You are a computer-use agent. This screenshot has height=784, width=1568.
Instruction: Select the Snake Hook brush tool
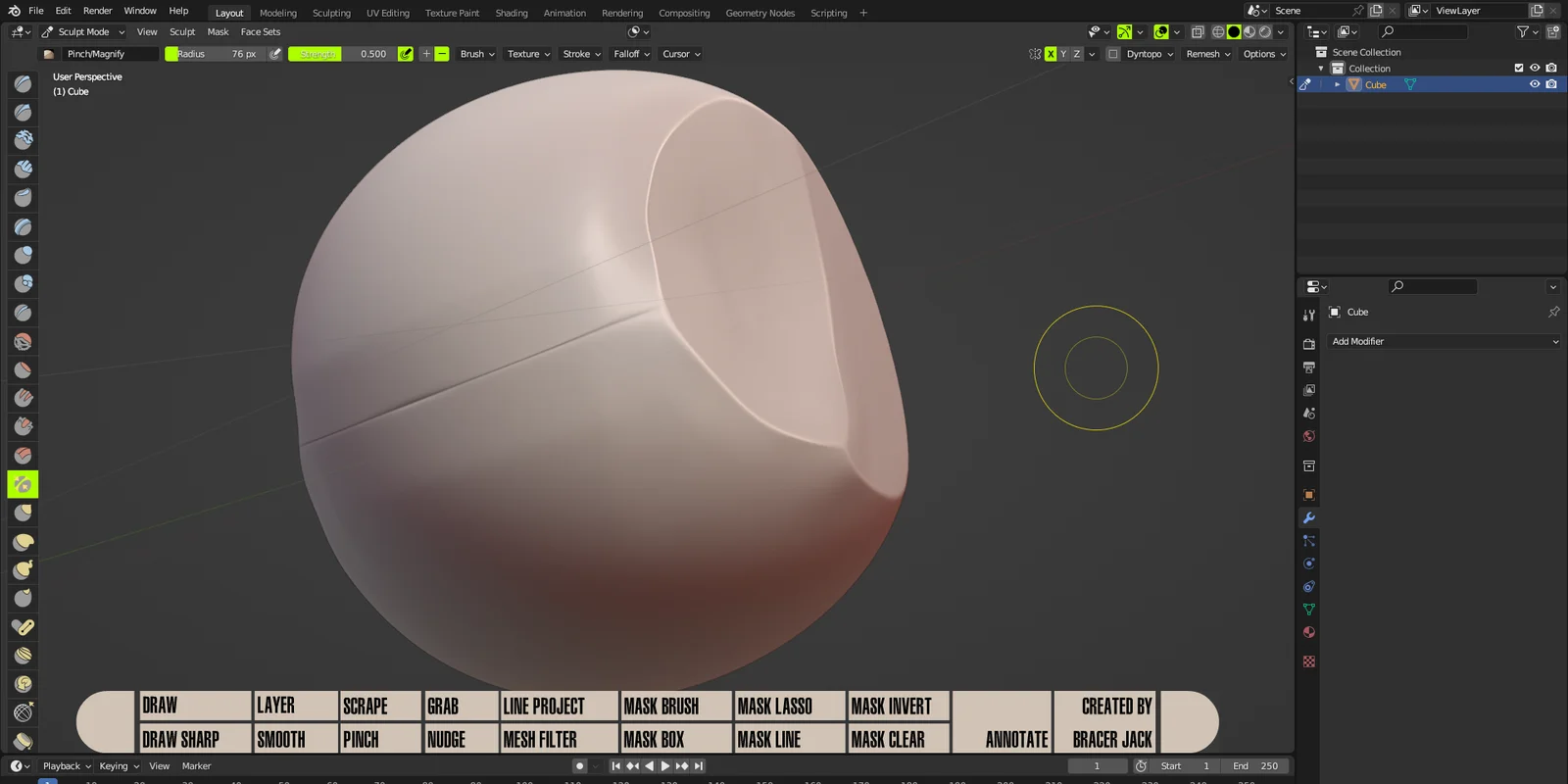click(23, 570)
